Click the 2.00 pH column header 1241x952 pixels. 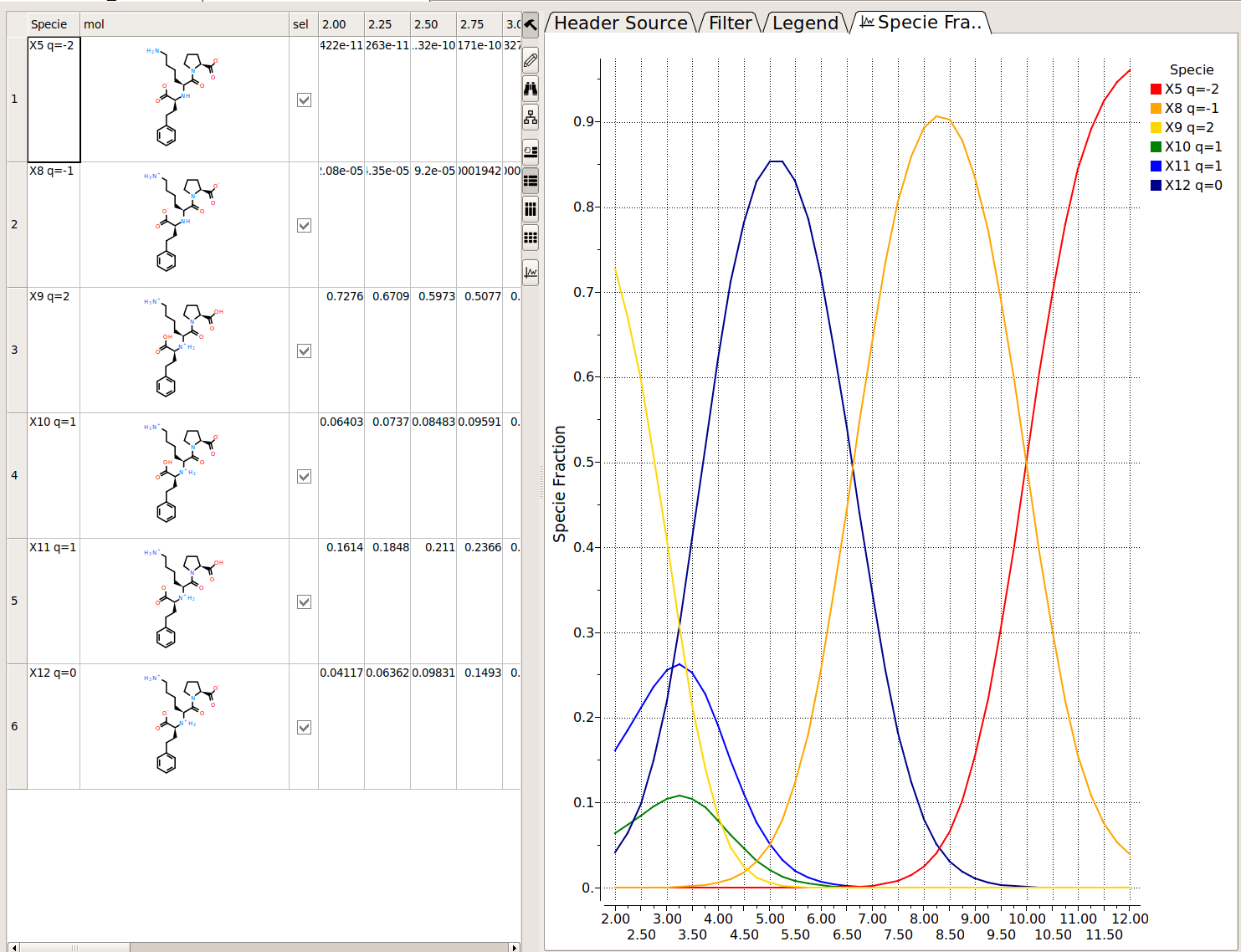pos(341,24)
